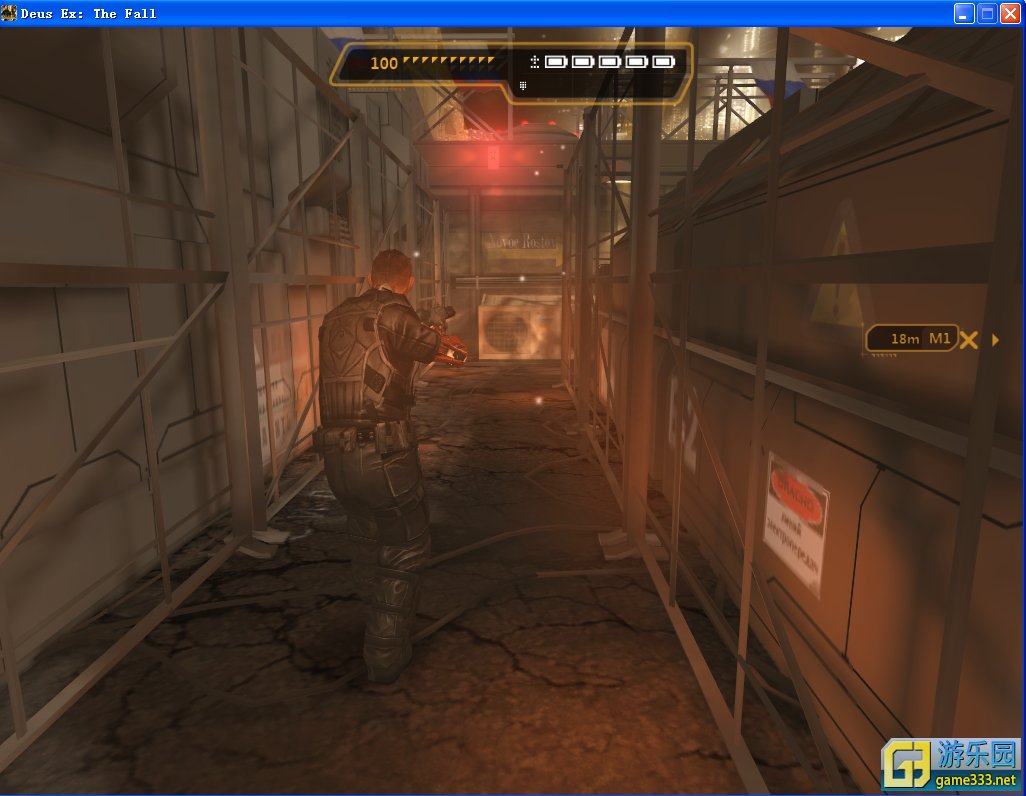Click the orange arrow right of the M1 marker
Viewport: 1026px width, 796px height.
995,340
